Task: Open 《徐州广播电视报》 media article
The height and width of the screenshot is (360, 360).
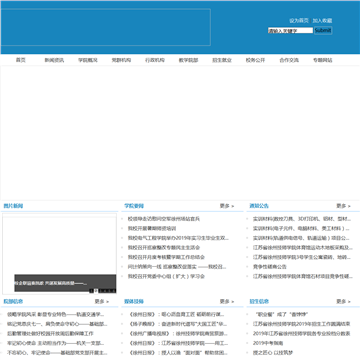Action: pyautogui.click(x=178, y=333)
